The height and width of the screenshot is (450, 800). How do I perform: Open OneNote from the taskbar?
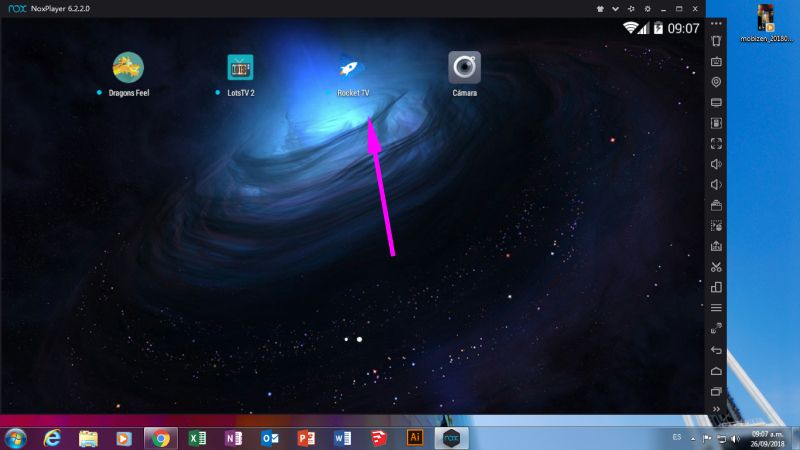233,438
